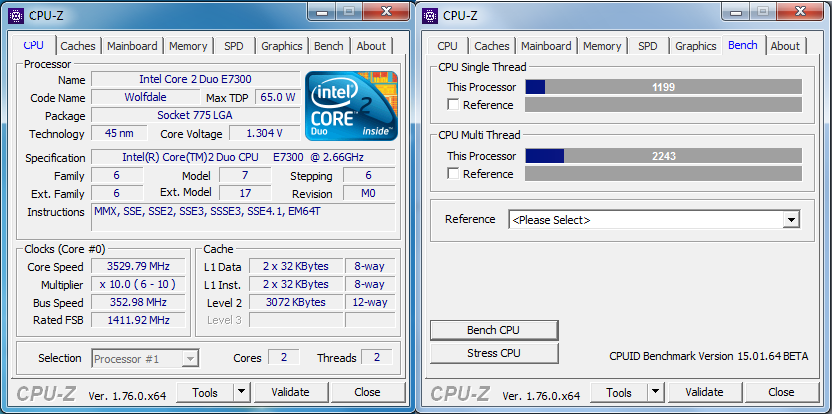
Task: Click the Intel Core 2 Duo logo
Action: pos(351,106)
